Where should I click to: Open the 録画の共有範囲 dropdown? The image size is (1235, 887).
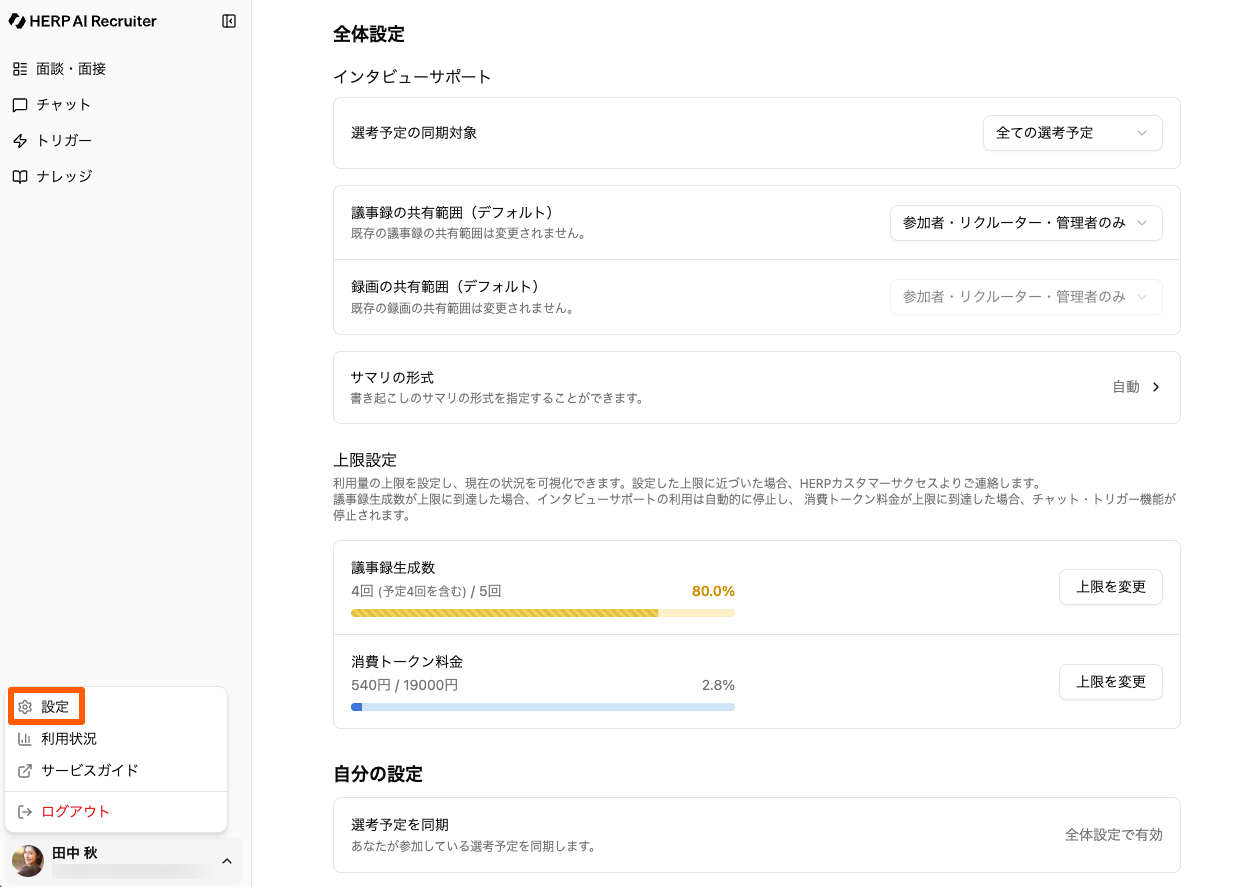coord(1026,297)
